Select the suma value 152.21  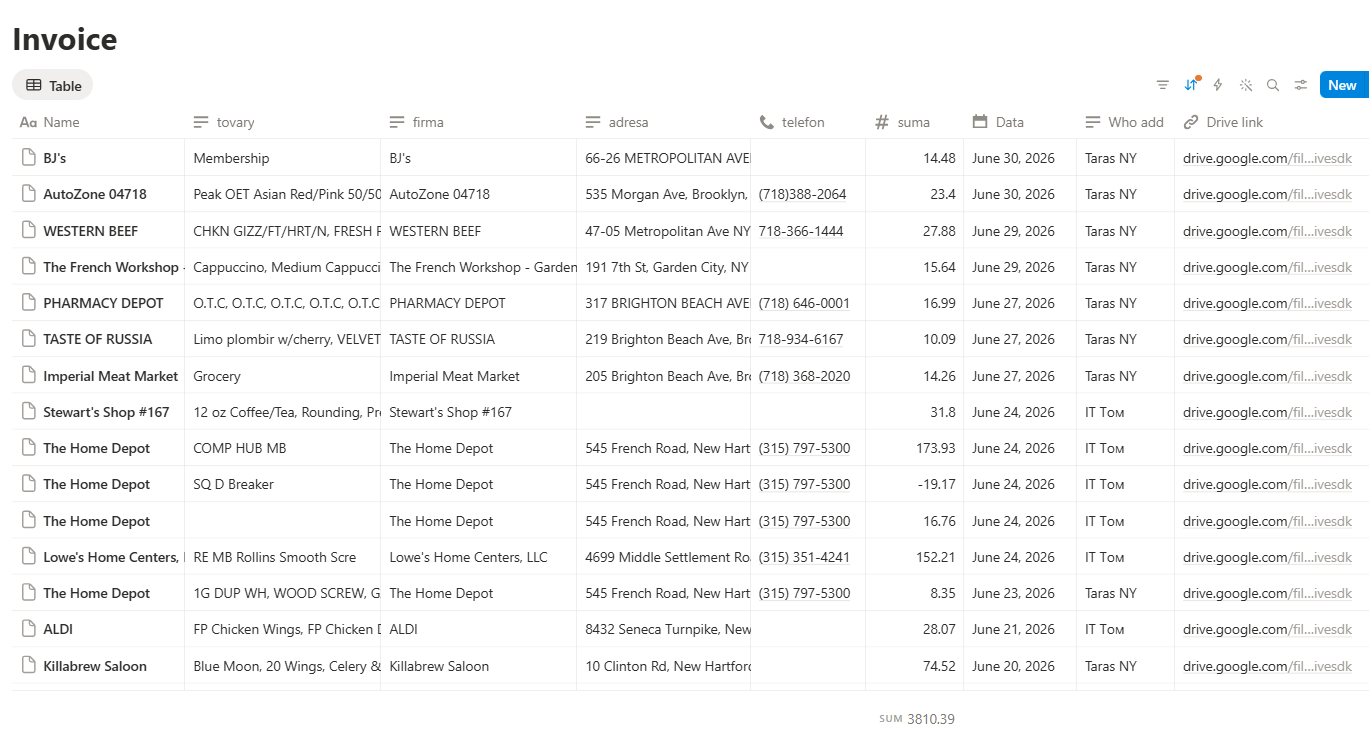click(x=914, y=557)
